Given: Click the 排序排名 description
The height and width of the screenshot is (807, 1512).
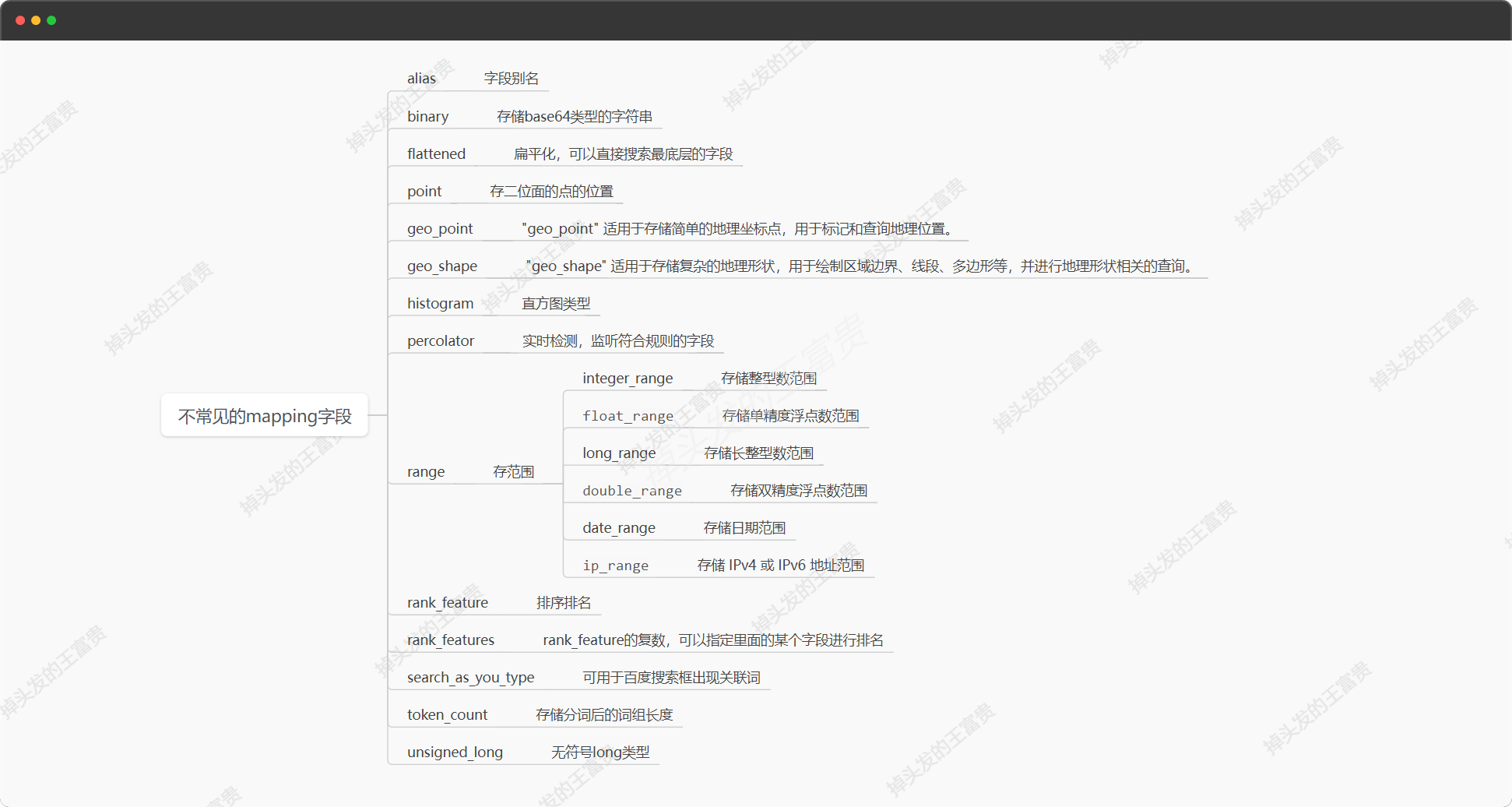Looking at the screenshot, I should (x=564, y=602).
